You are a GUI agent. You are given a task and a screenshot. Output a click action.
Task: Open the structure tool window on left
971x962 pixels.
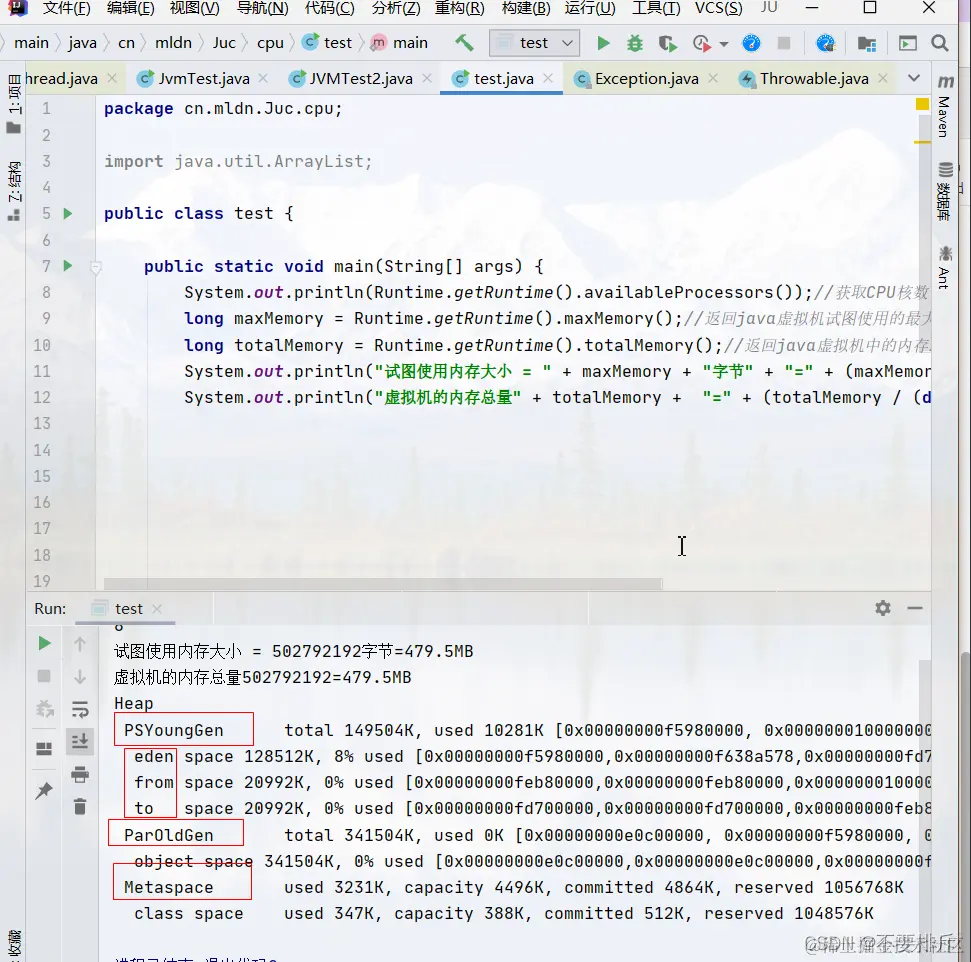(x=14, y=191)
